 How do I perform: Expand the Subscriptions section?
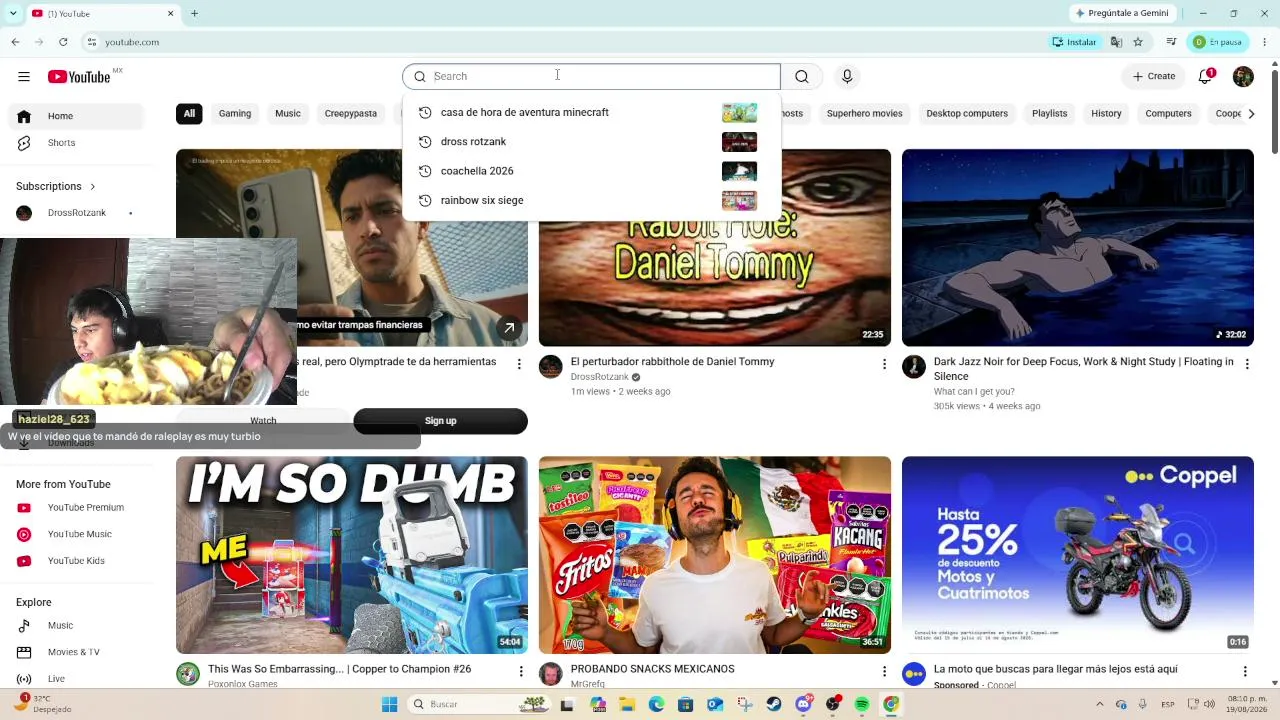click(56, 186)
